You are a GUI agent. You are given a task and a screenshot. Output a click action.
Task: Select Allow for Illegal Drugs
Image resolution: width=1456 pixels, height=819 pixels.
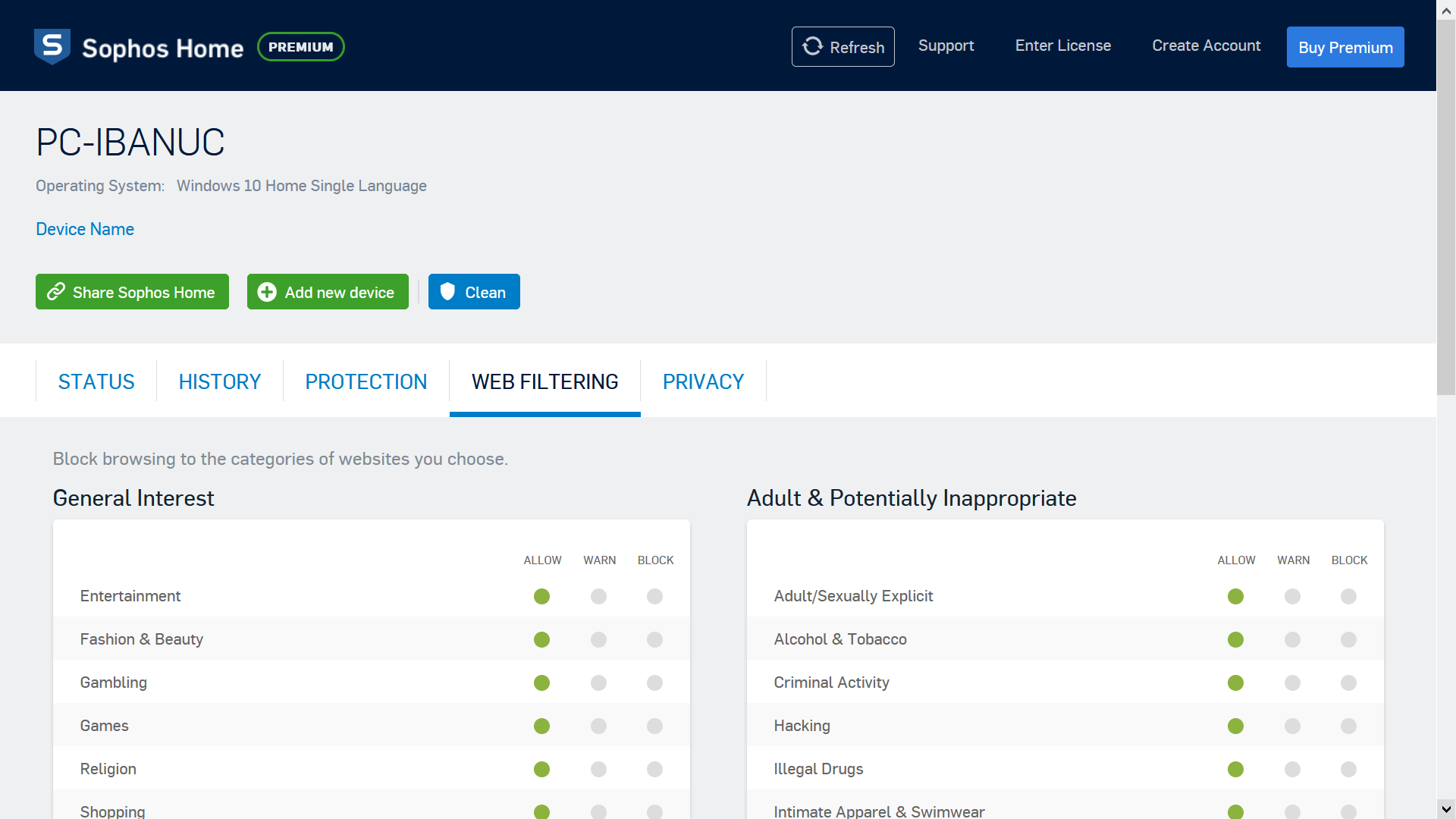click(1235, 769)
